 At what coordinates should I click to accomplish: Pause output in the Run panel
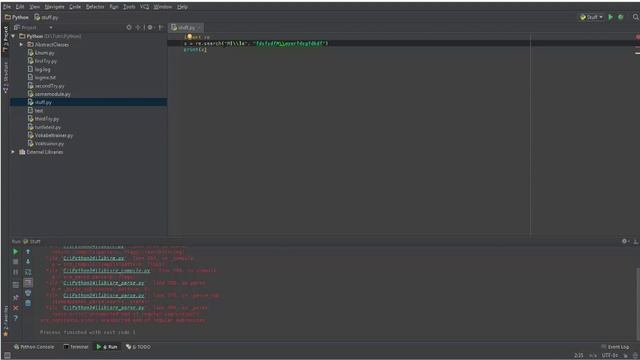(15, 272)
